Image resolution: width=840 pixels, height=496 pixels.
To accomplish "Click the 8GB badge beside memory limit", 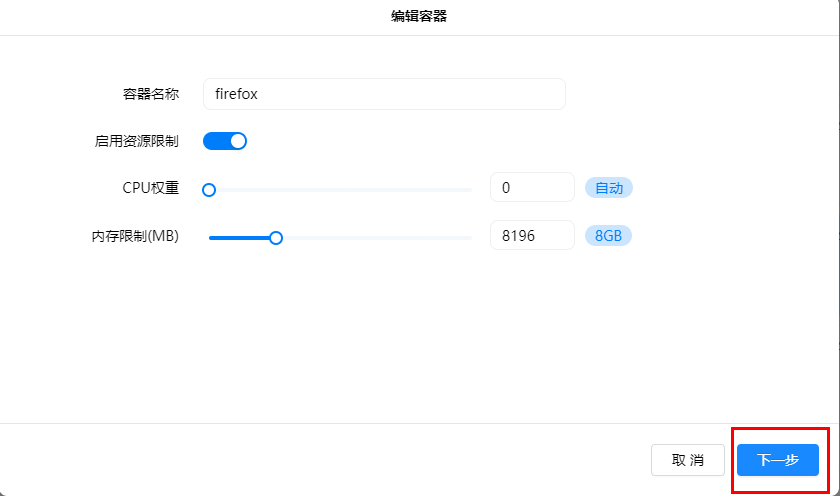I will click(609, 236).
